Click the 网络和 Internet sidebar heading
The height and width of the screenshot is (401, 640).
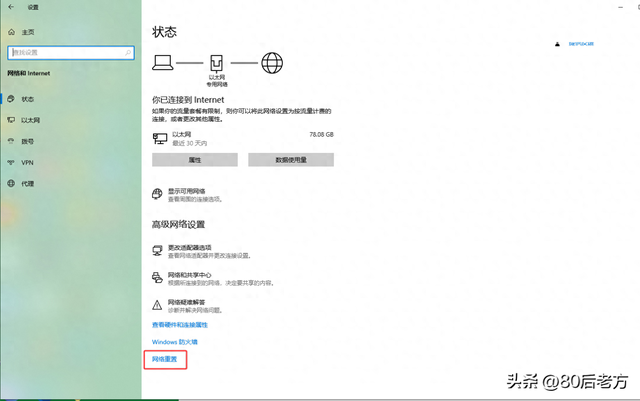coord(29,74)
